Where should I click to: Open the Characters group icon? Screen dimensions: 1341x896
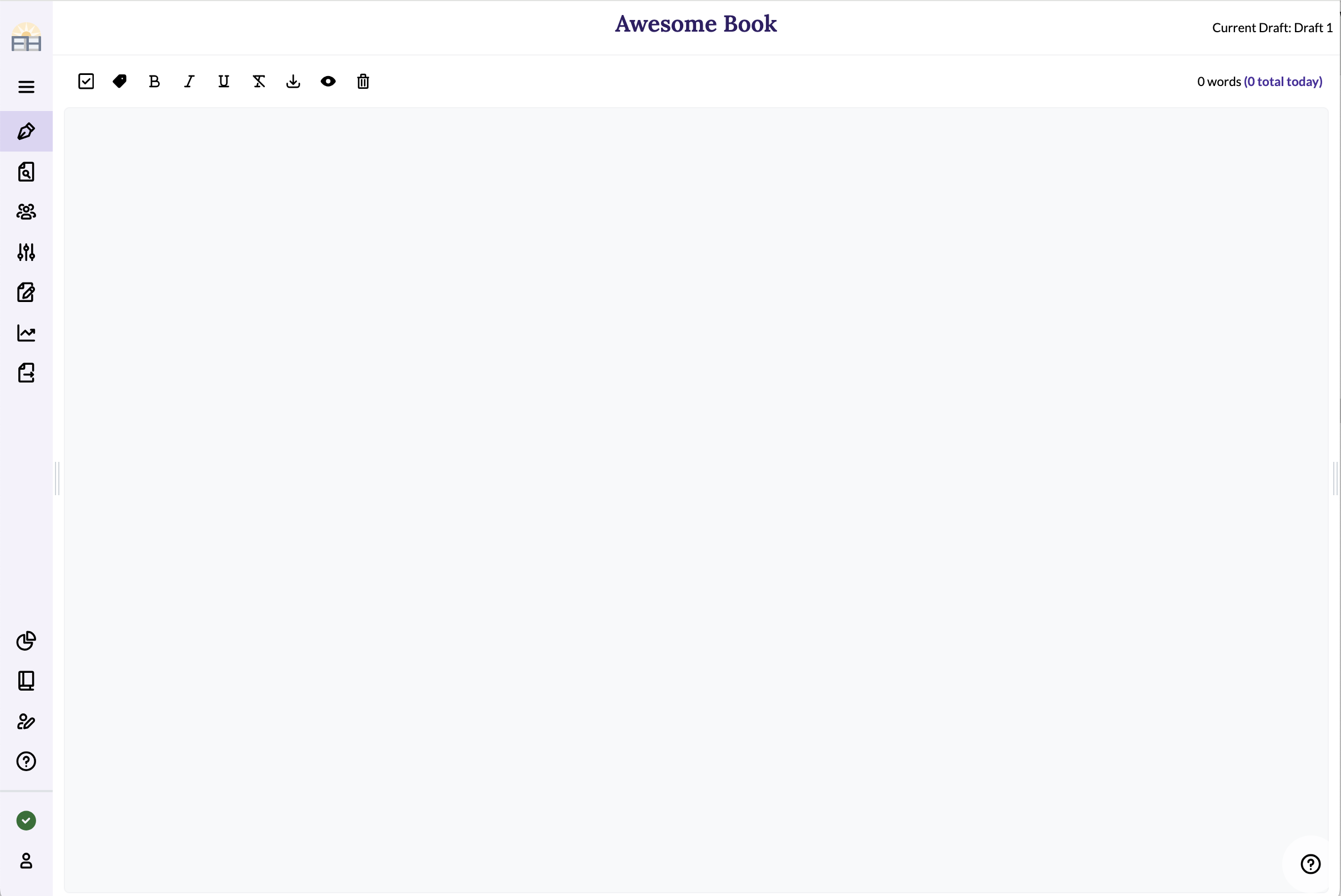(26, 212)
